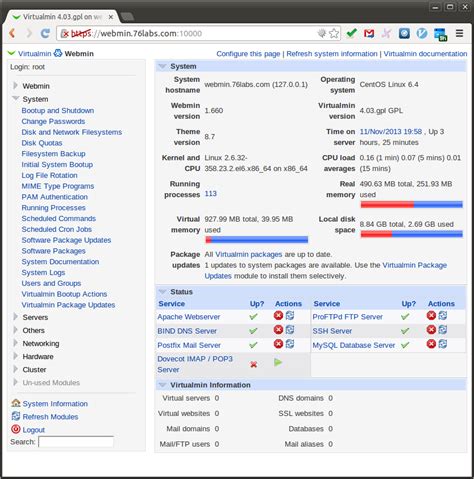Restart the Apache Webserver service
This screenshot has width=474, height=479.
290,315
